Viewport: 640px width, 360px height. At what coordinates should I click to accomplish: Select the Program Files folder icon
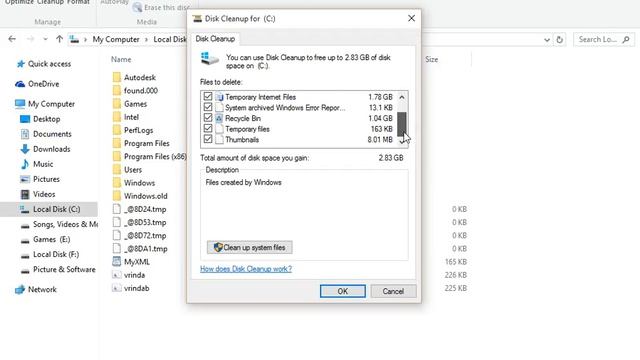click(117, 143)
